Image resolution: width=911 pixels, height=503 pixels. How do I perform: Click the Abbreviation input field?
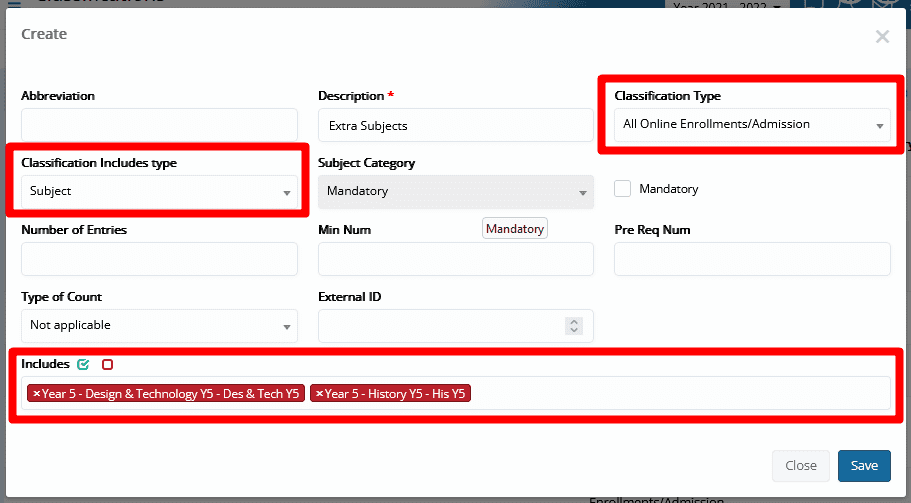159,125
